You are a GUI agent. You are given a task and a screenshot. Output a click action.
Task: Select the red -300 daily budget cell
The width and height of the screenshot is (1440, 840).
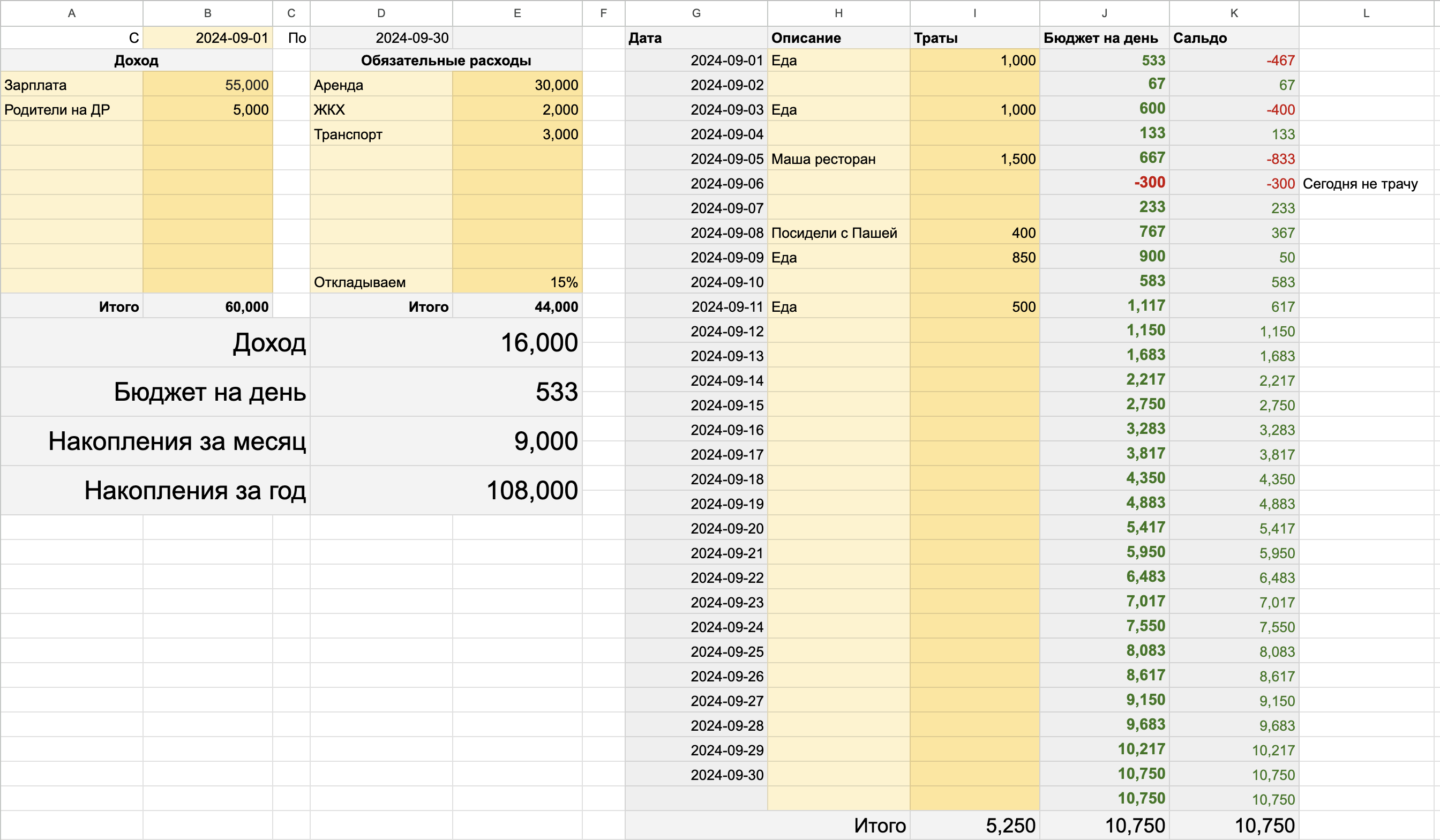coord(1104,183)
